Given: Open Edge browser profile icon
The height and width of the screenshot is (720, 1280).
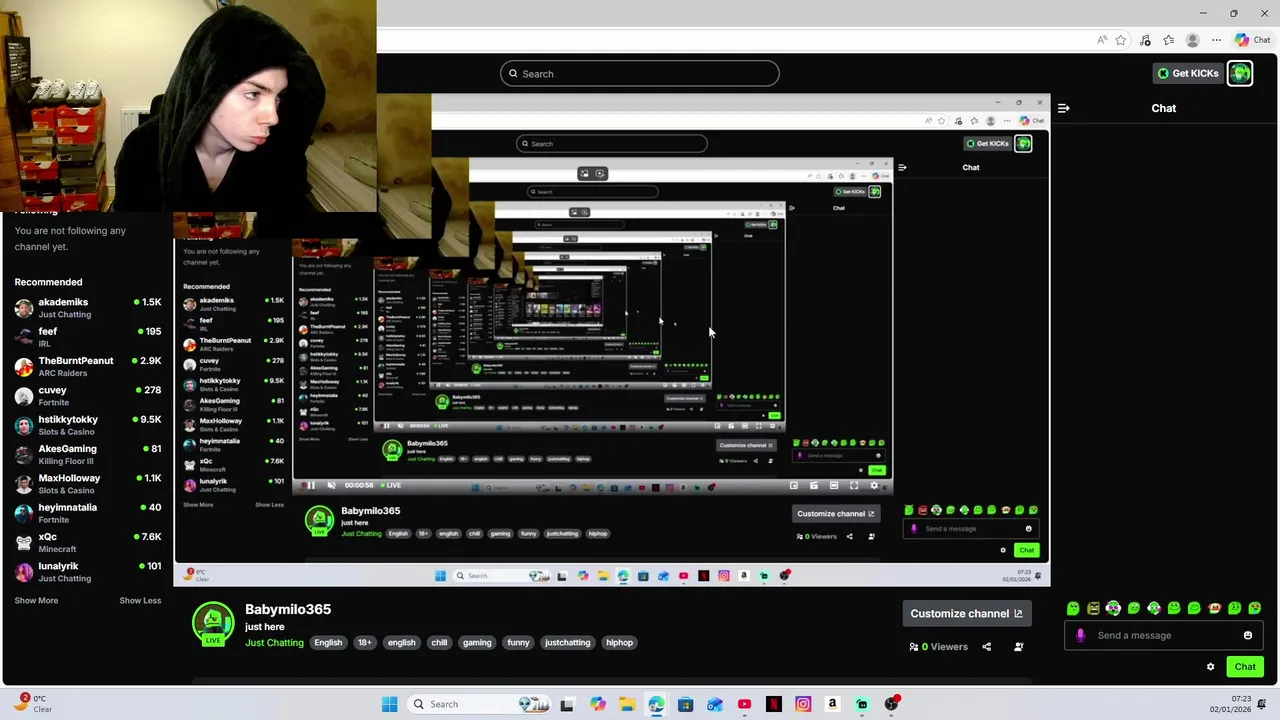Looking at the screenshot, I should [x=1192, y=40].
